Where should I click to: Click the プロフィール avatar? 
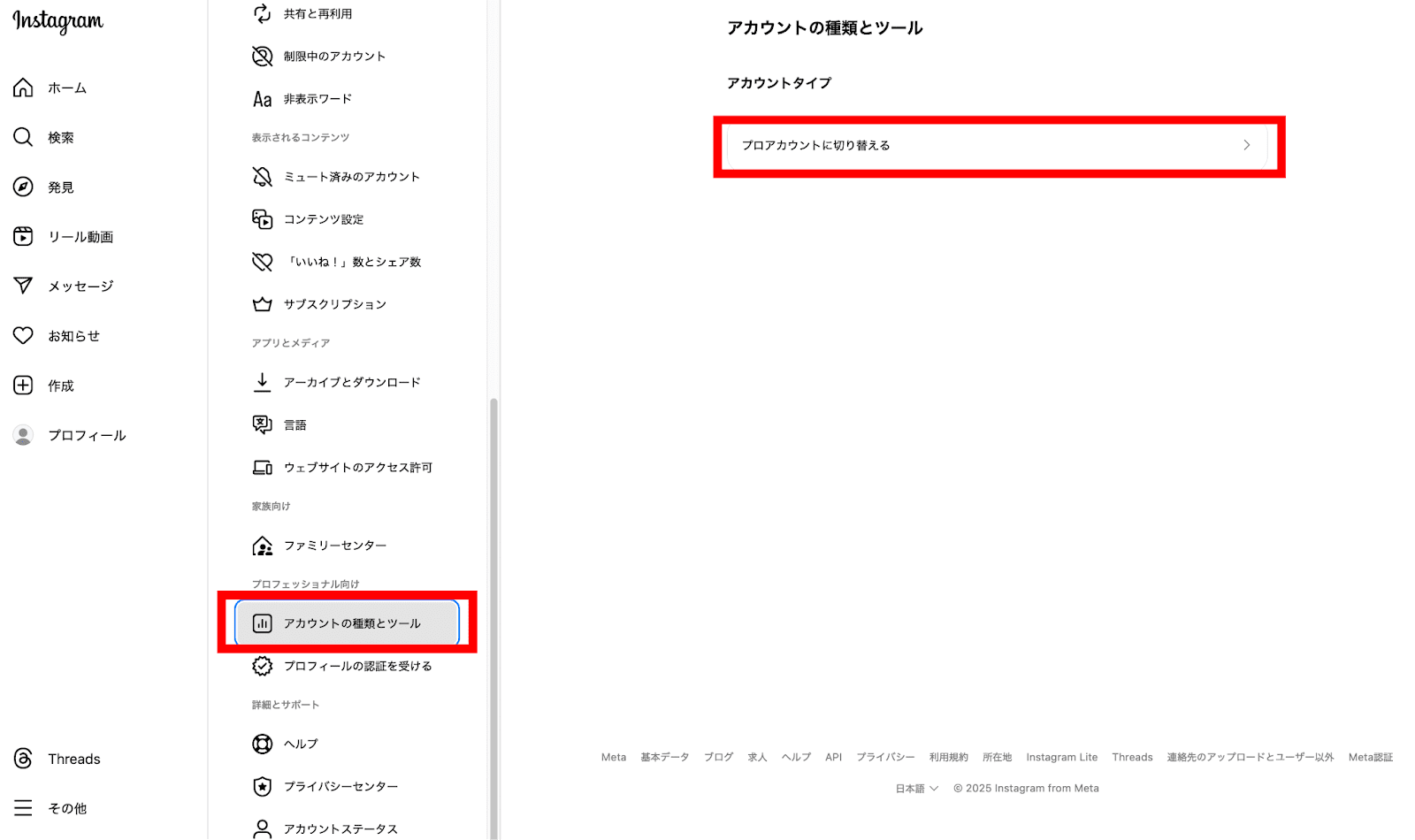pos(23,435)
